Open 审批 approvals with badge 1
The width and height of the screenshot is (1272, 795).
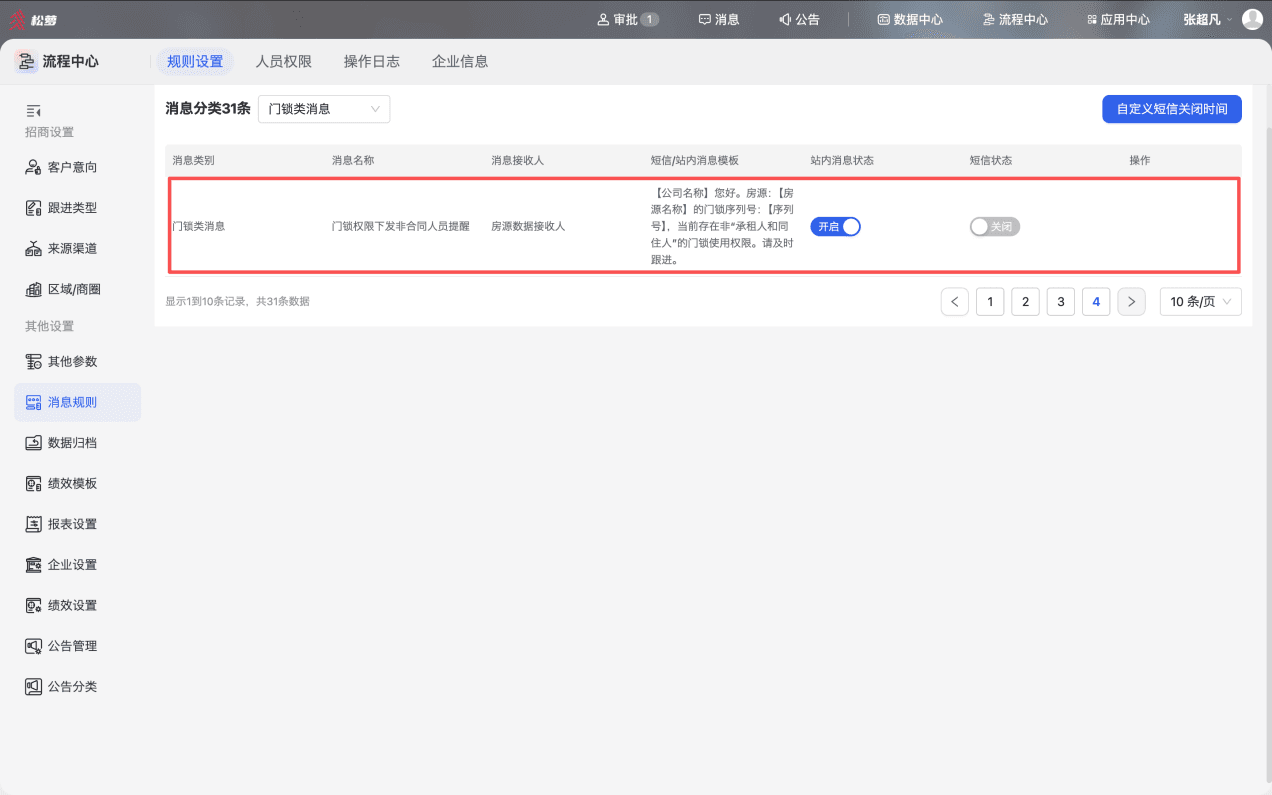(627, 19)
